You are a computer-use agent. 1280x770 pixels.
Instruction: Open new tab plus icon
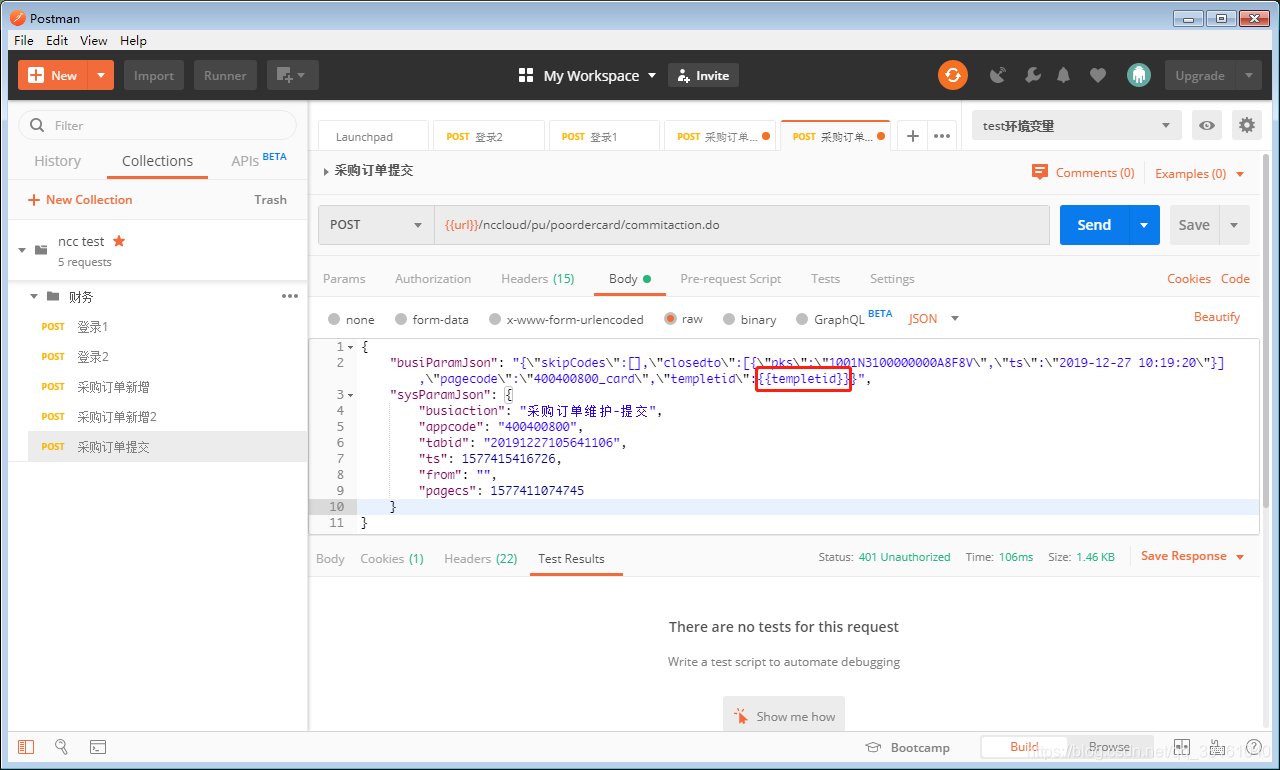point(912,136)
